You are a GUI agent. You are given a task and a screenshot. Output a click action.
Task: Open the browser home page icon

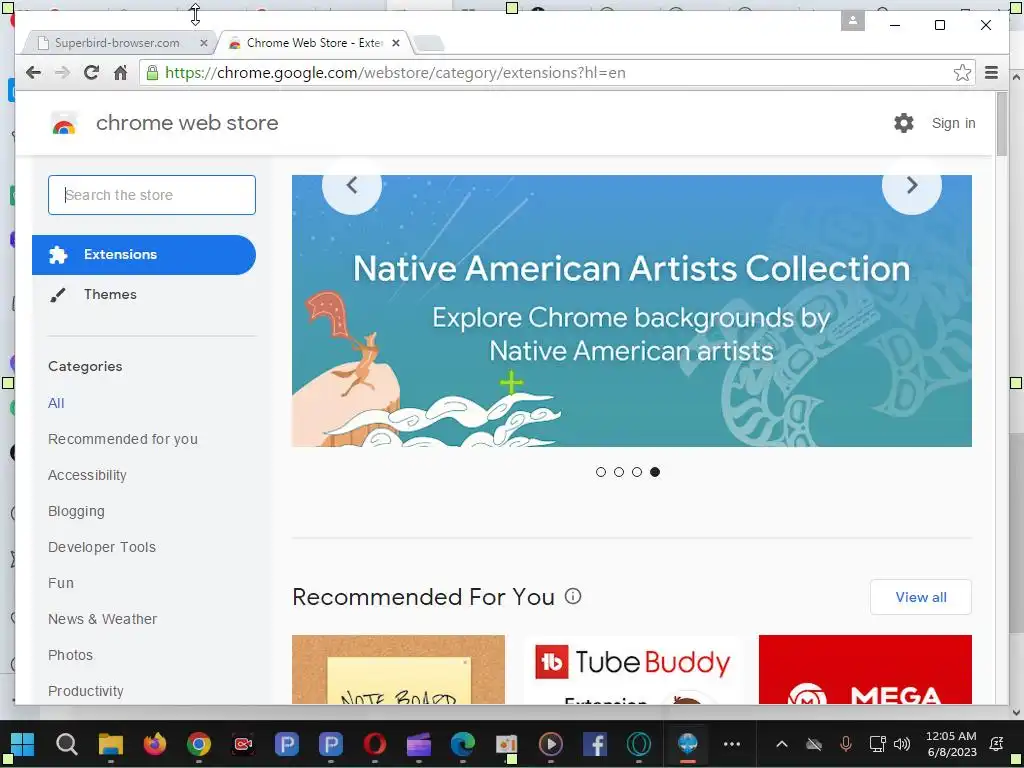(x=120, y=72)
